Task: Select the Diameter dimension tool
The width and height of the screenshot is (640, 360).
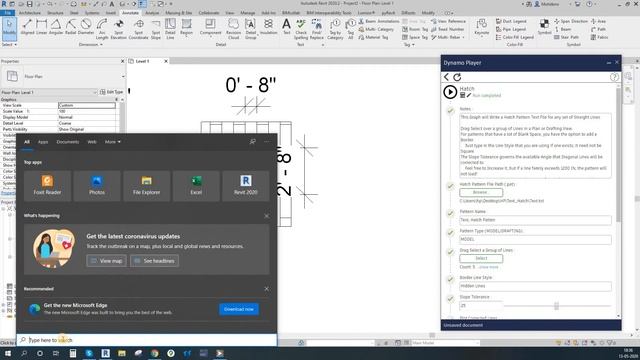Action: click(x=86, y=27)
